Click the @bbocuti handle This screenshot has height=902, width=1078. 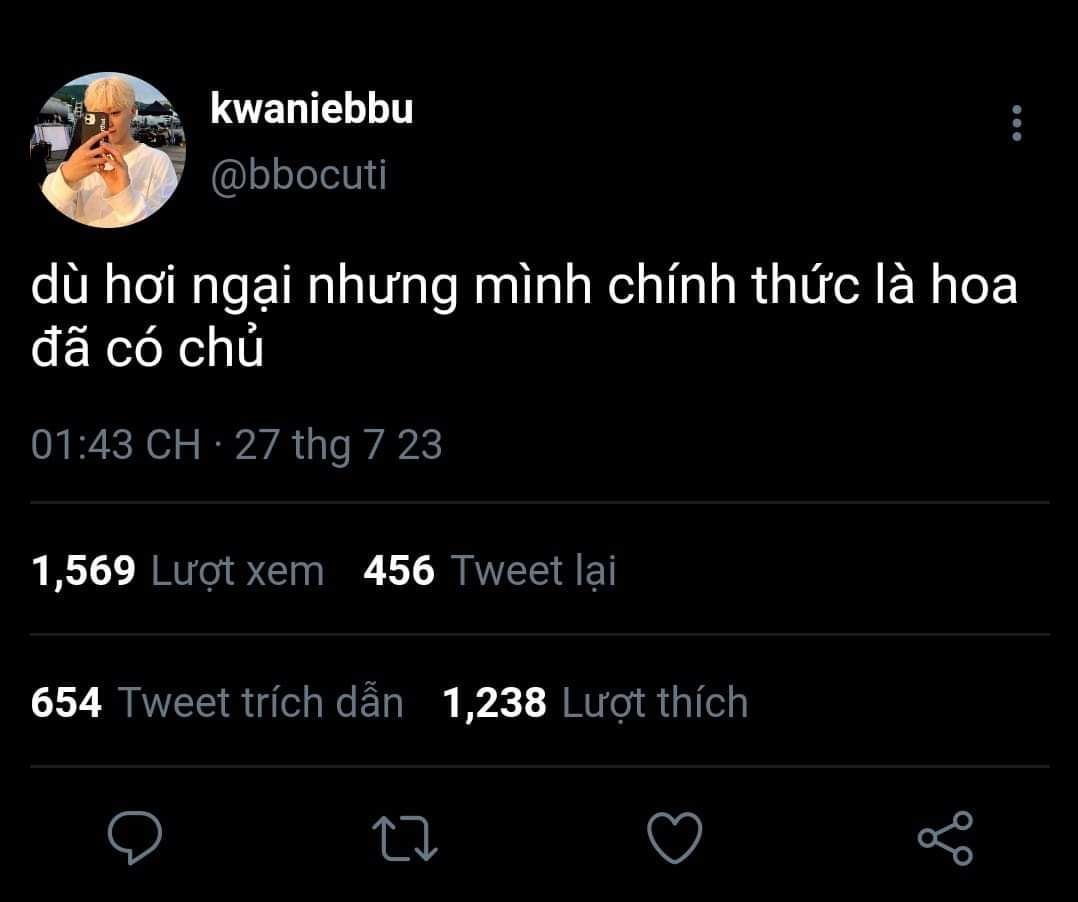click(x=299, y=175)
